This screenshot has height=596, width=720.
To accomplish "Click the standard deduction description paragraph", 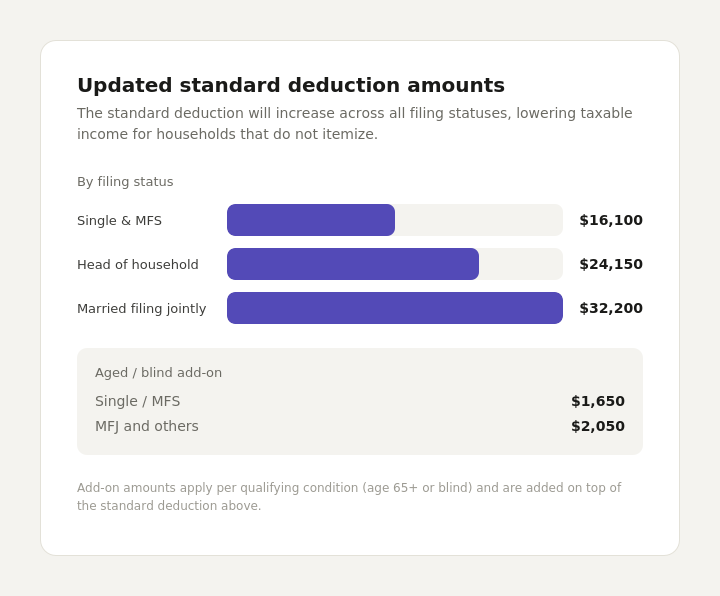I will point(354,124).
